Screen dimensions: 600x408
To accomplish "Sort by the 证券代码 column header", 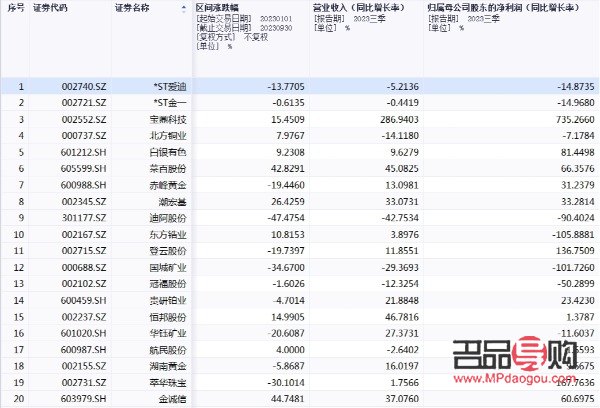I will pos(51,8).
